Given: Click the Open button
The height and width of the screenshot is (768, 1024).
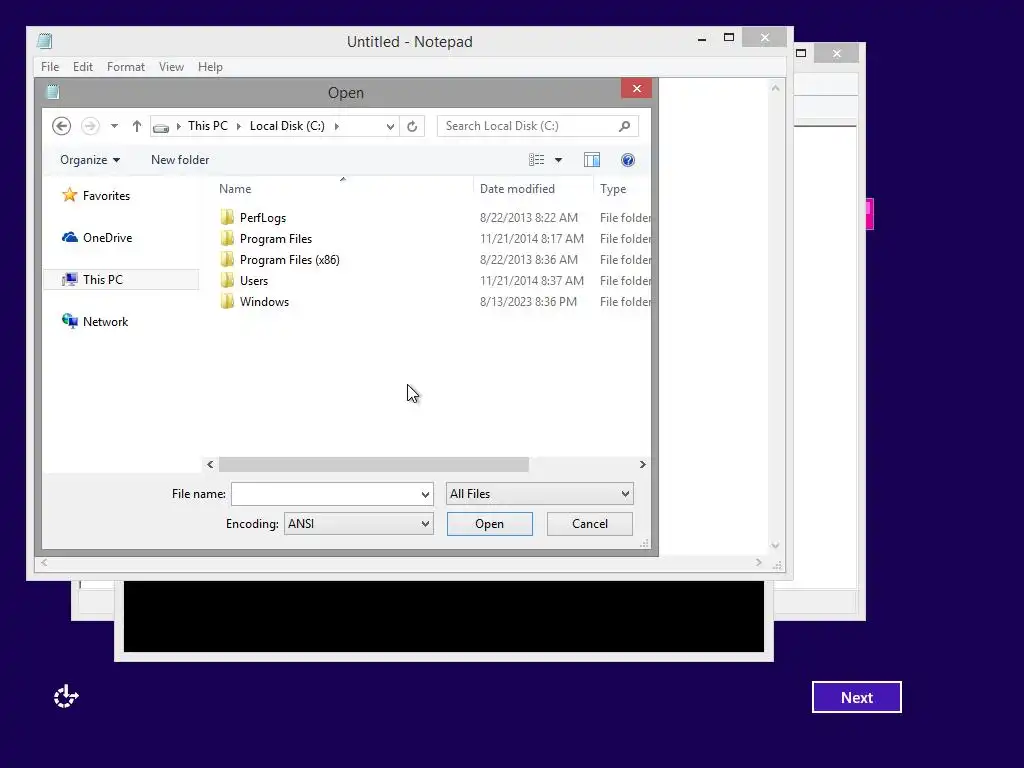Looking at the screenshot, I should click(x=490, y=524).
